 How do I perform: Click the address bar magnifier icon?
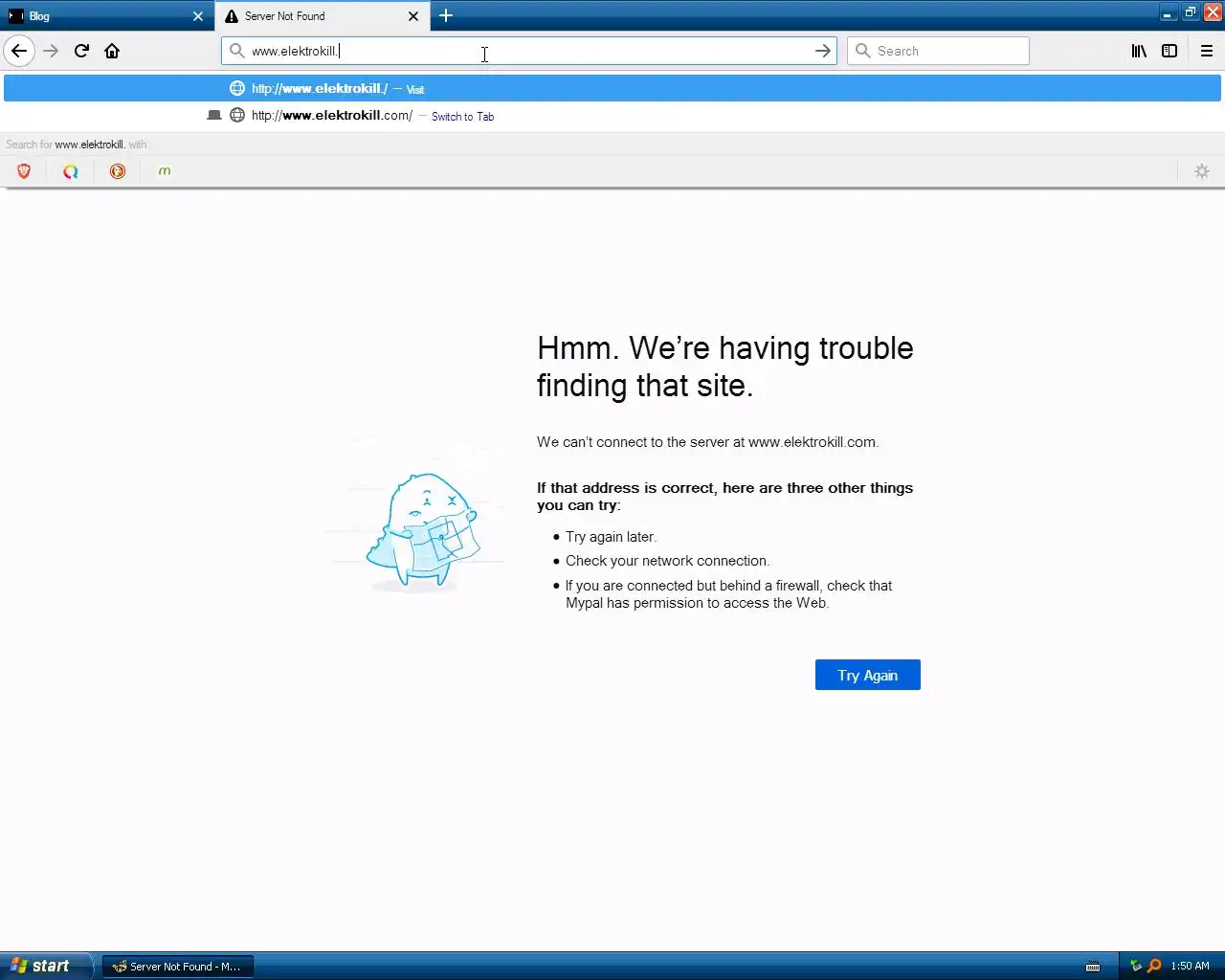pos(236,51)
